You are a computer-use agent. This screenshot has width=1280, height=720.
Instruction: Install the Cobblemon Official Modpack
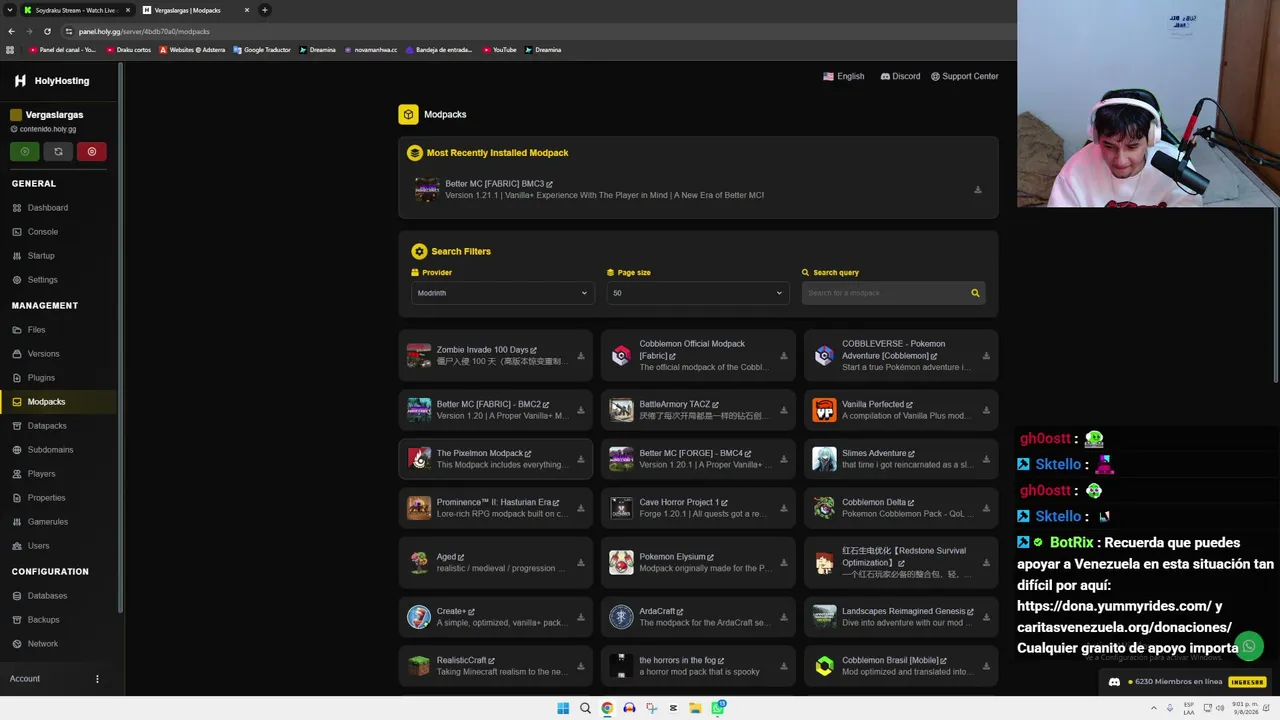tap(784, 356)
